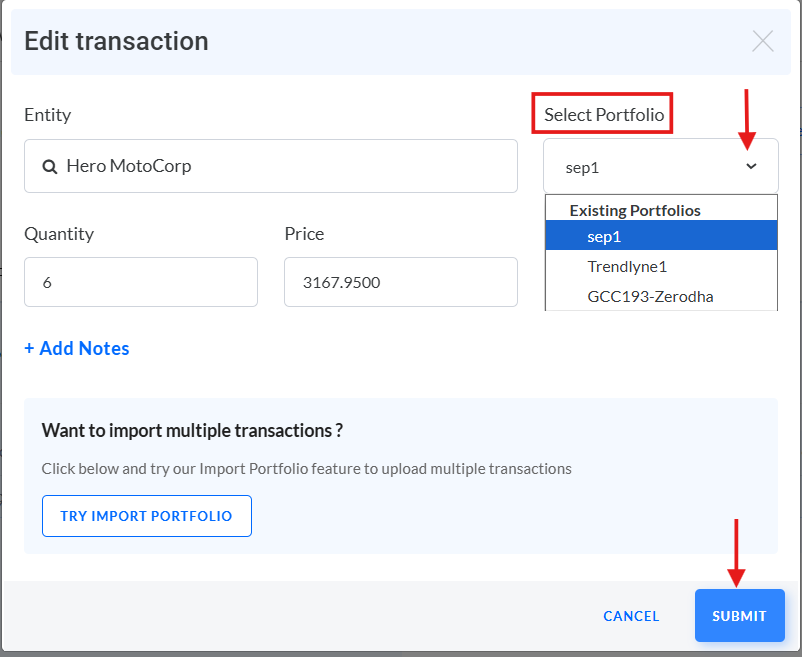Viewport: 802px width, 657px height.
Task: Open the + Add Notes link
Action: coord(77,348)
